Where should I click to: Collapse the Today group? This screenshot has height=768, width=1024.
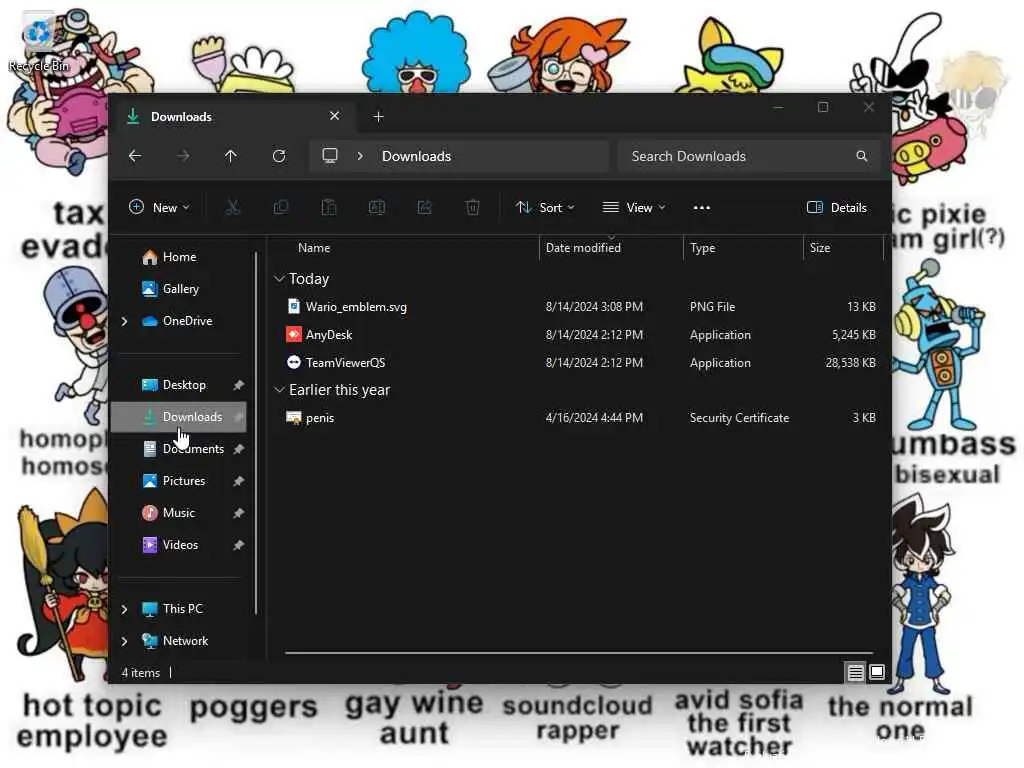click(279, 279)
